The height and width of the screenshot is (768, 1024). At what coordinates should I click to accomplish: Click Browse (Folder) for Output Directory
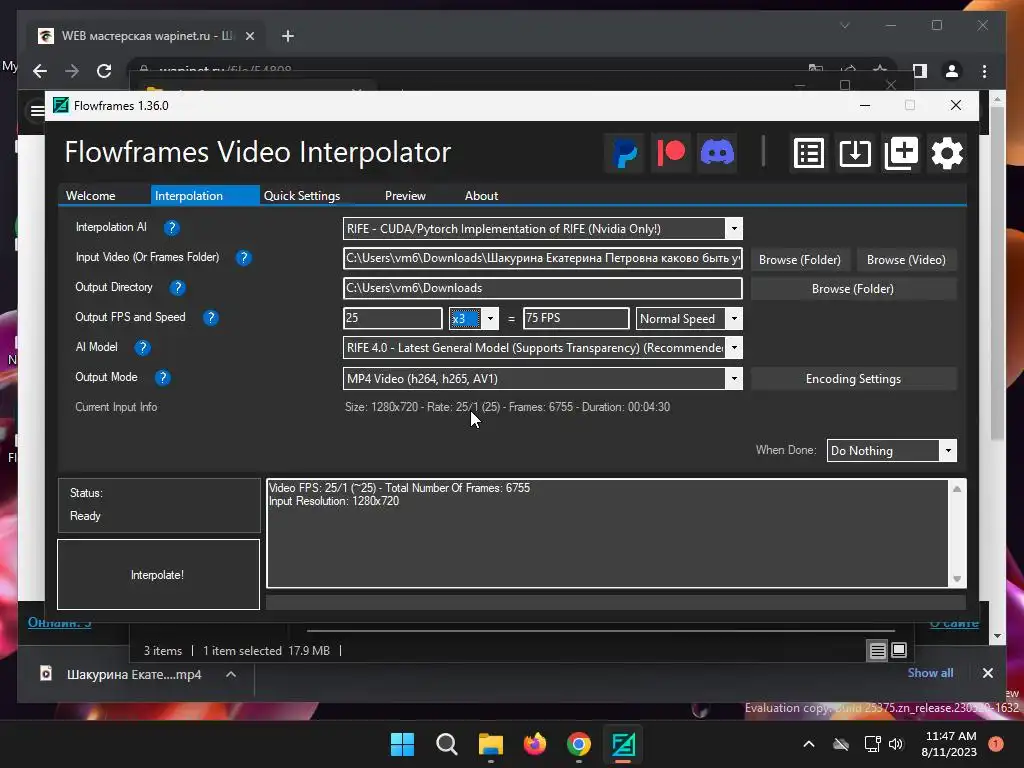click(853, 289)
